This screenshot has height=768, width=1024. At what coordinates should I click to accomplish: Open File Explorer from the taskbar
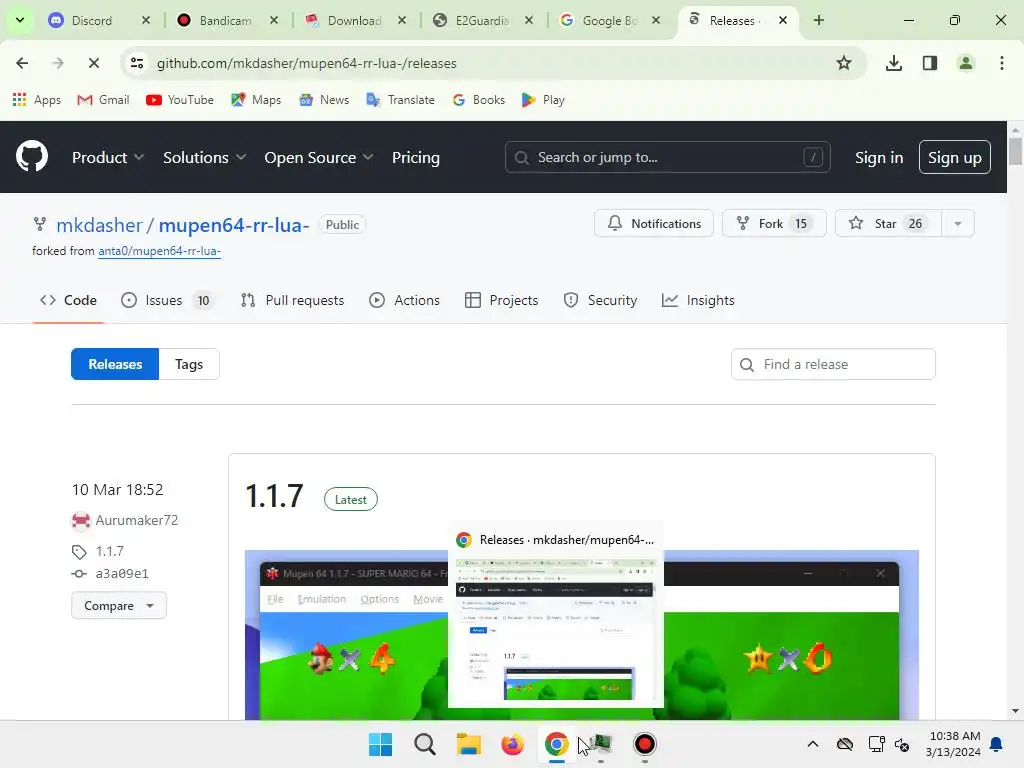coord(468,744)
